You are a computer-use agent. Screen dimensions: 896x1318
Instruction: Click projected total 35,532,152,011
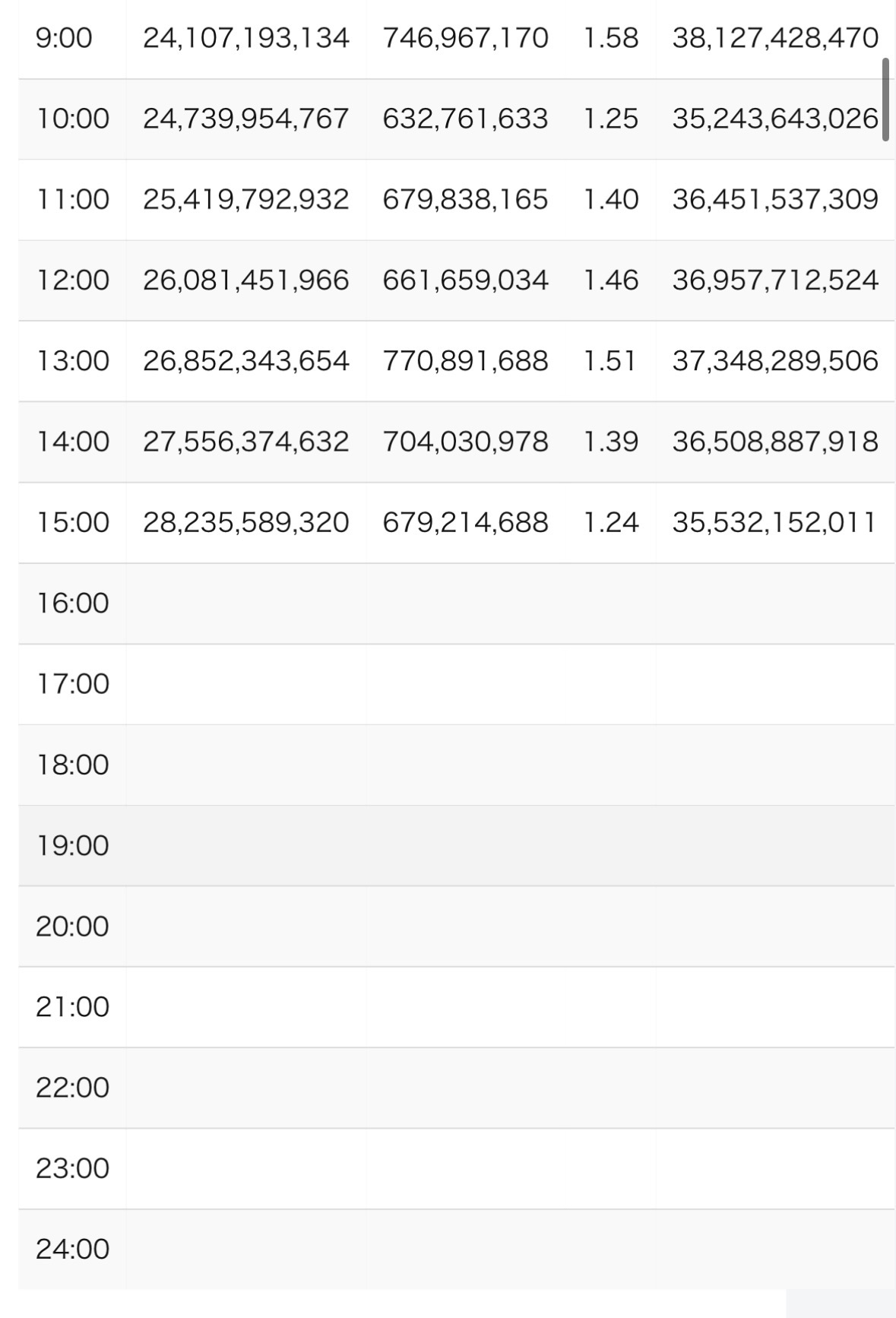[x=774, y=522]
